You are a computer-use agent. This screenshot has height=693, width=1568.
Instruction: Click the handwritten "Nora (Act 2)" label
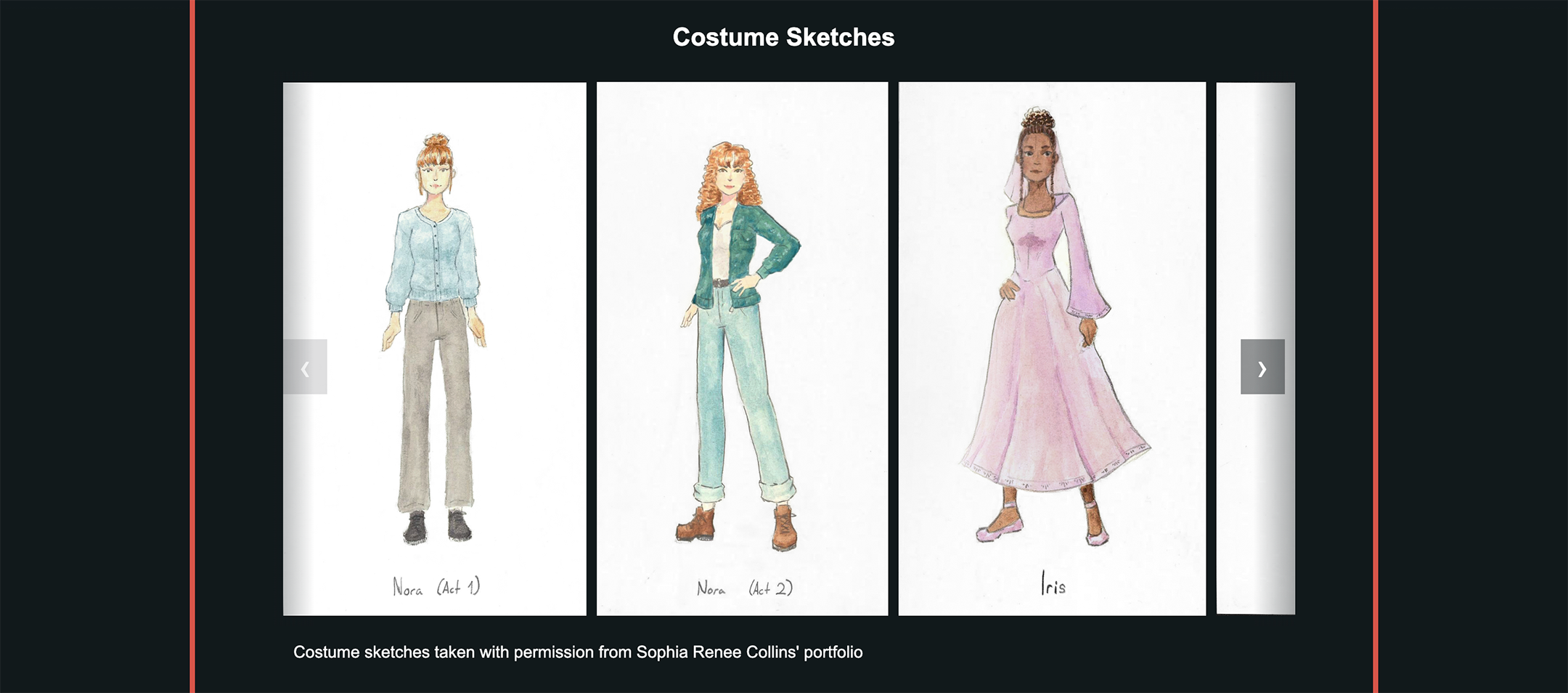tap(744, 588)
